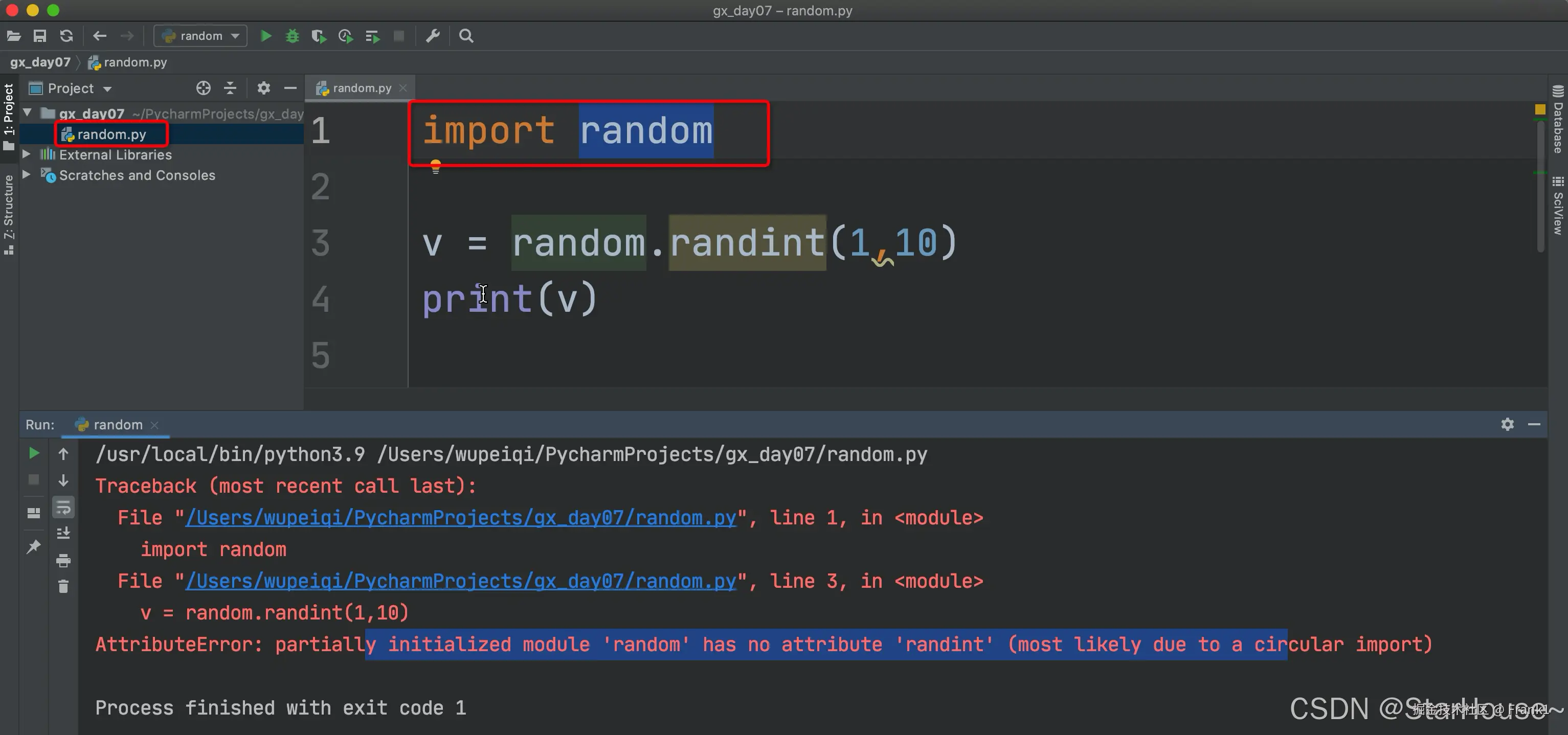Run the random configuration with green play

point(266,36)
